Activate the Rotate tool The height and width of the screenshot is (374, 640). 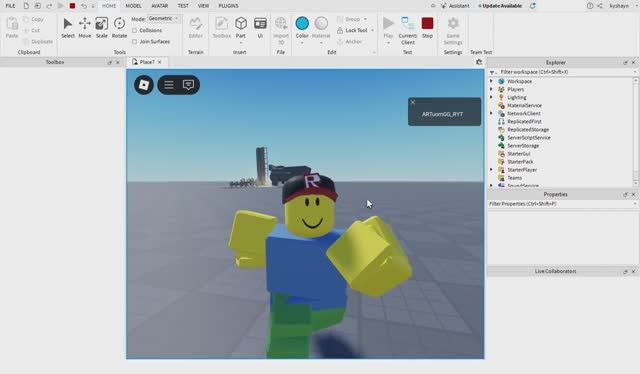(119, 27)
